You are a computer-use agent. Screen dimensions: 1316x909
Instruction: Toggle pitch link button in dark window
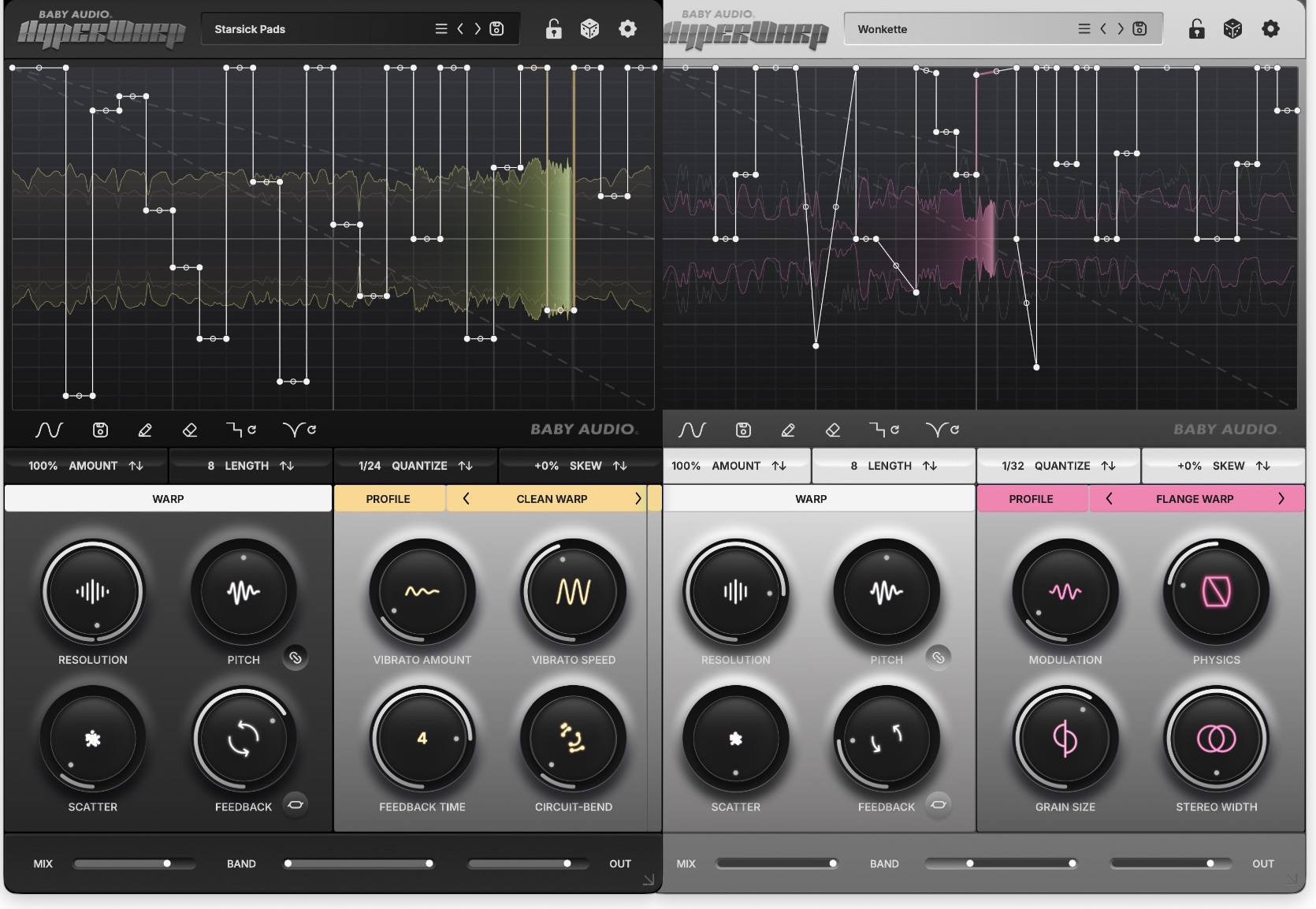(x=296, y=658)
